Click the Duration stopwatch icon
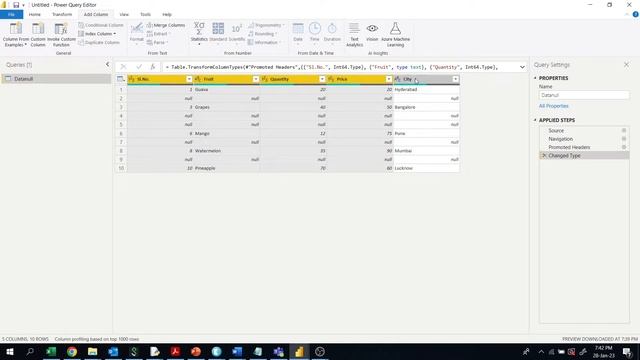This screenshot has height=360, width=640. click(332, 29)
